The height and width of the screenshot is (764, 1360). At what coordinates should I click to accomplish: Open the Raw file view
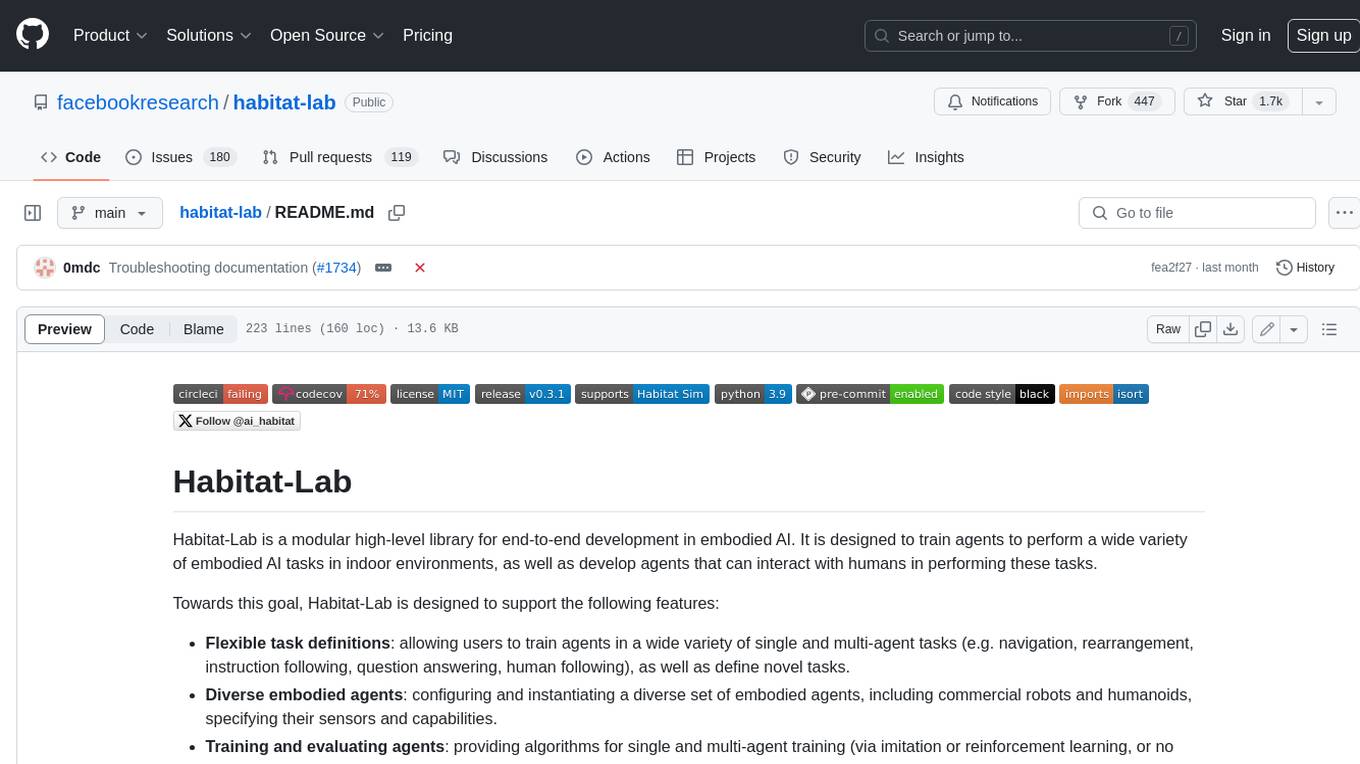[1168, 329]
